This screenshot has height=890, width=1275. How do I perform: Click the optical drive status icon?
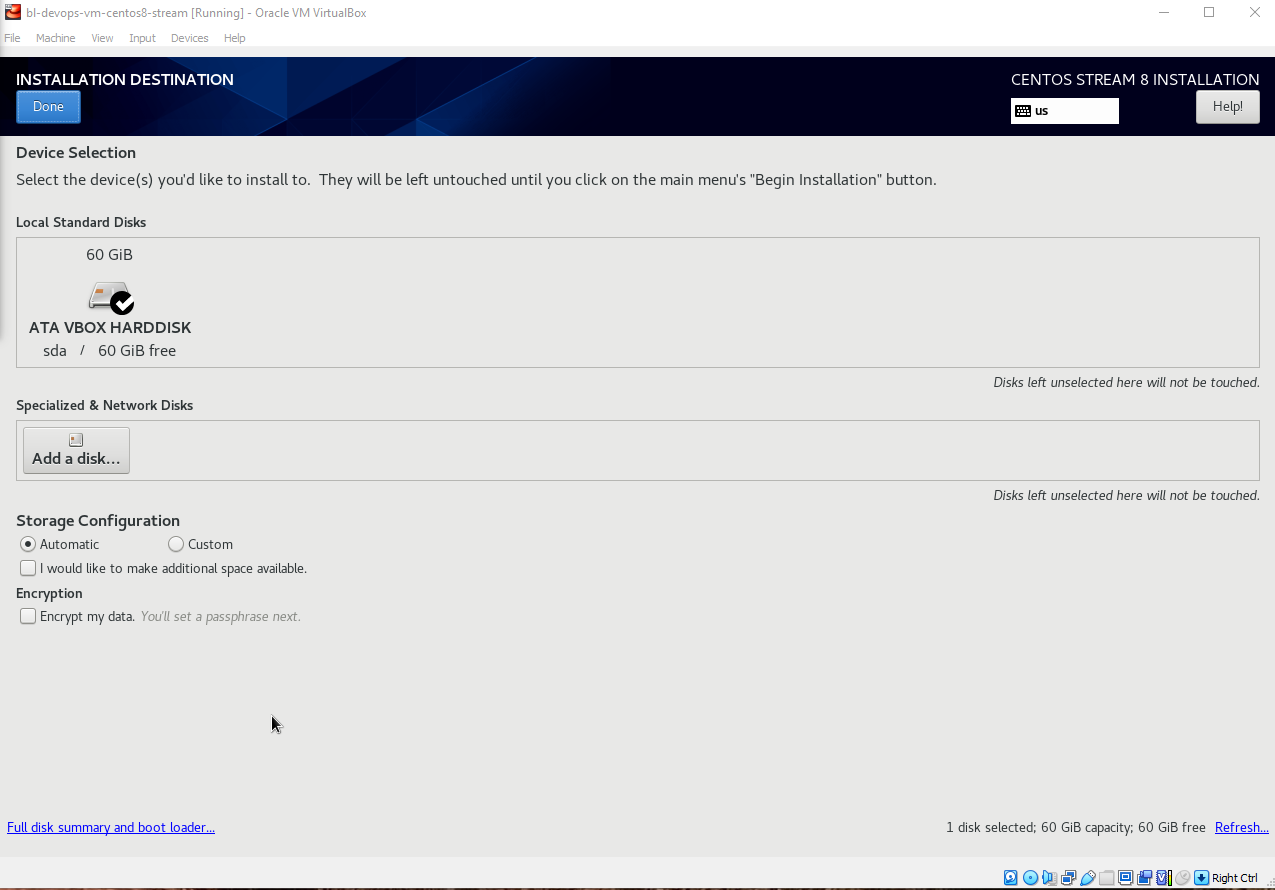point(1030,878)
